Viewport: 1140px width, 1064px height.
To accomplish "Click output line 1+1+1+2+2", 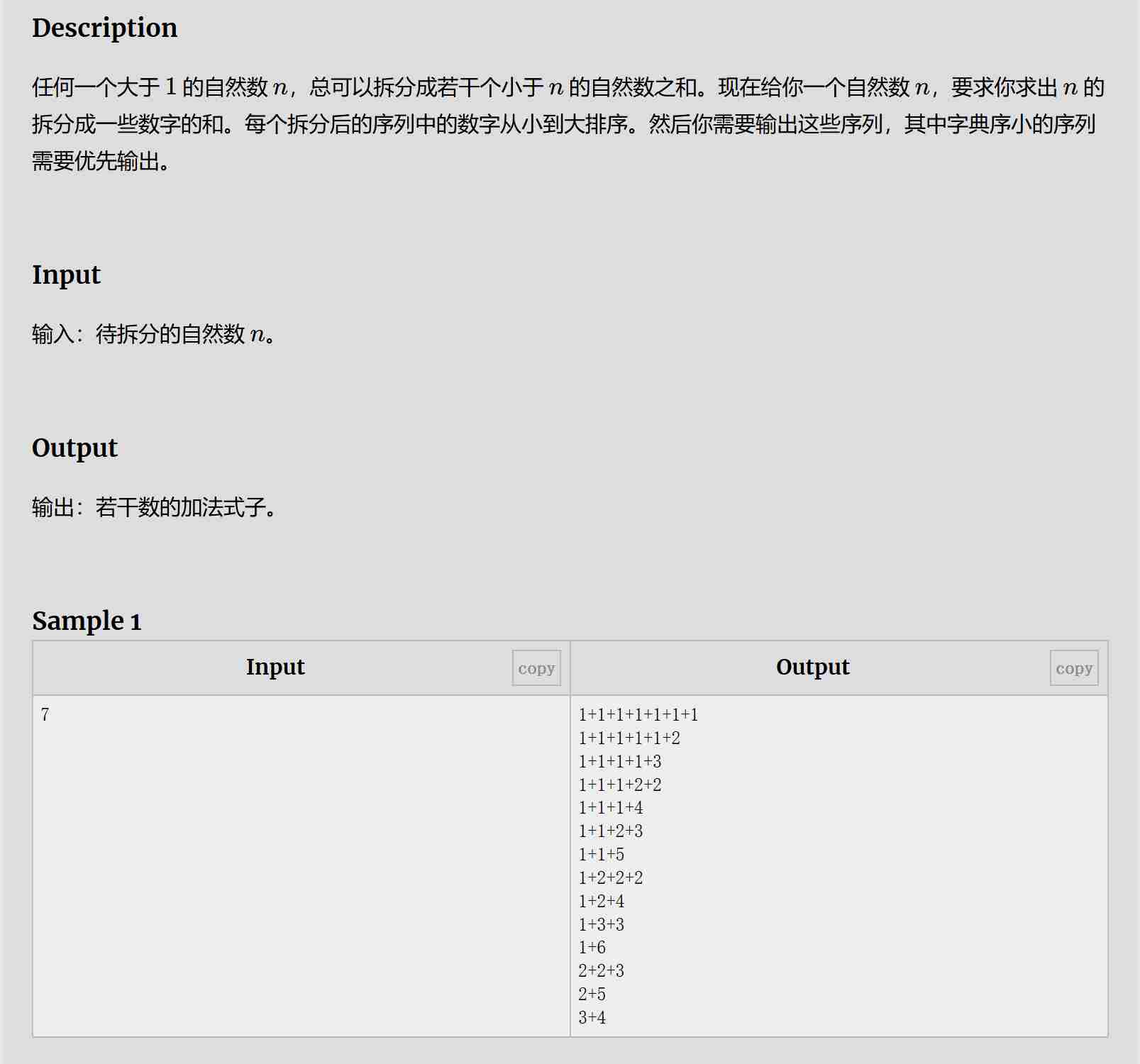I will (x=620, y=785).
